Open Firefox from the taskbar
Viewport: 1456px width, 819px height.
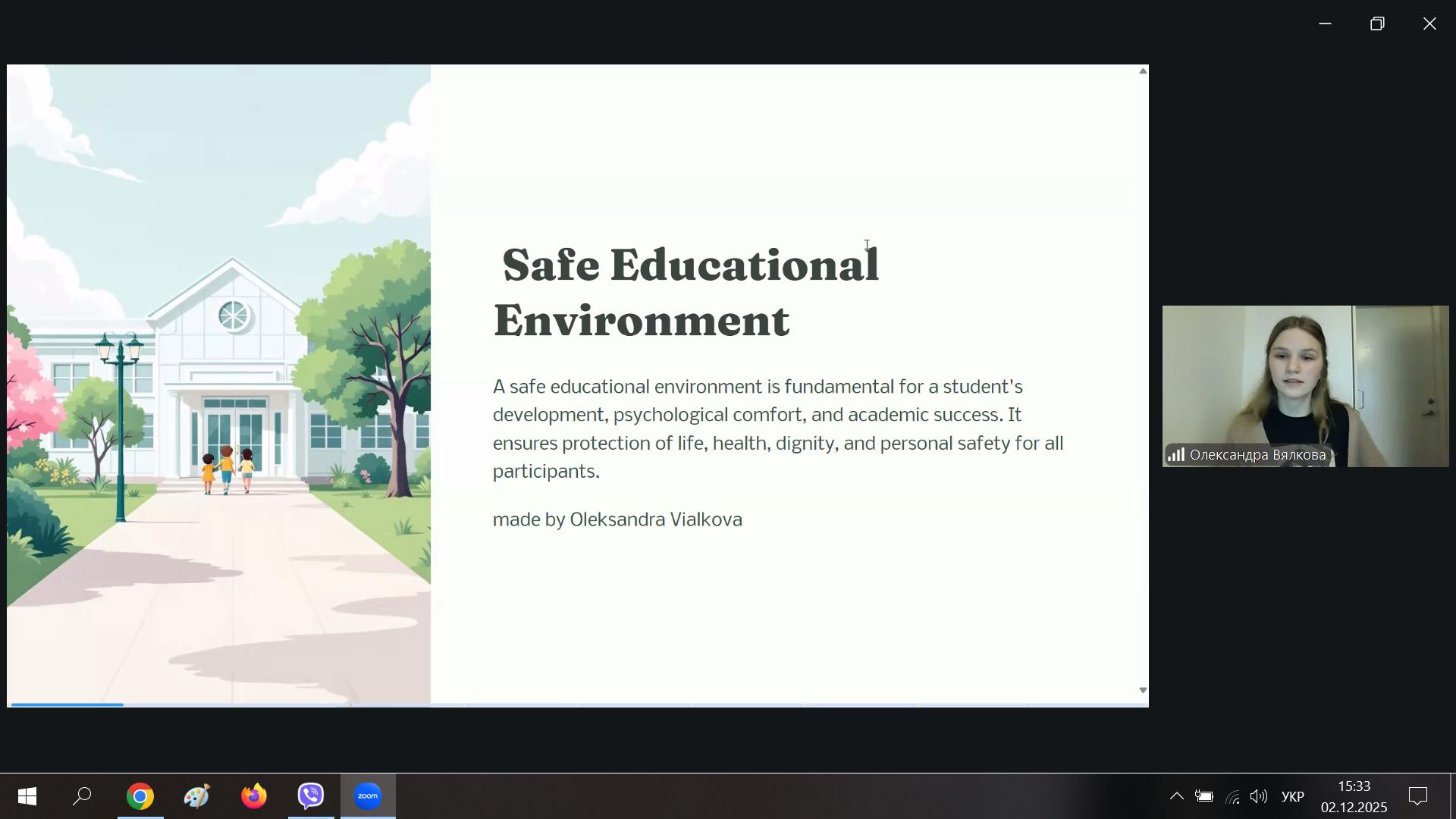coord(254,796)
